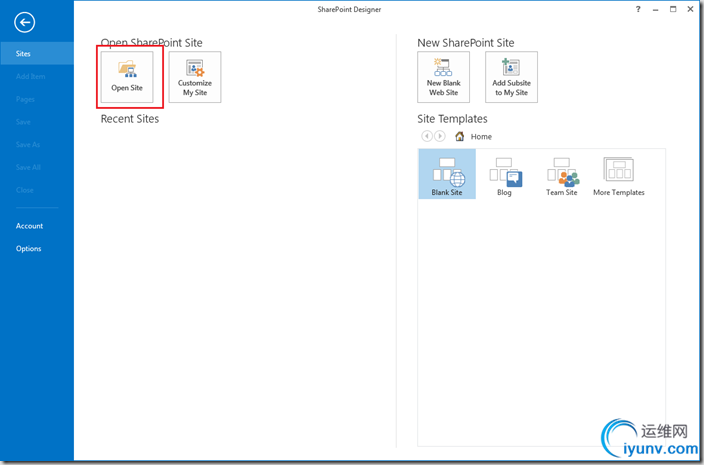
Task: Choose the Team Site template
Action: coord(562,174)
